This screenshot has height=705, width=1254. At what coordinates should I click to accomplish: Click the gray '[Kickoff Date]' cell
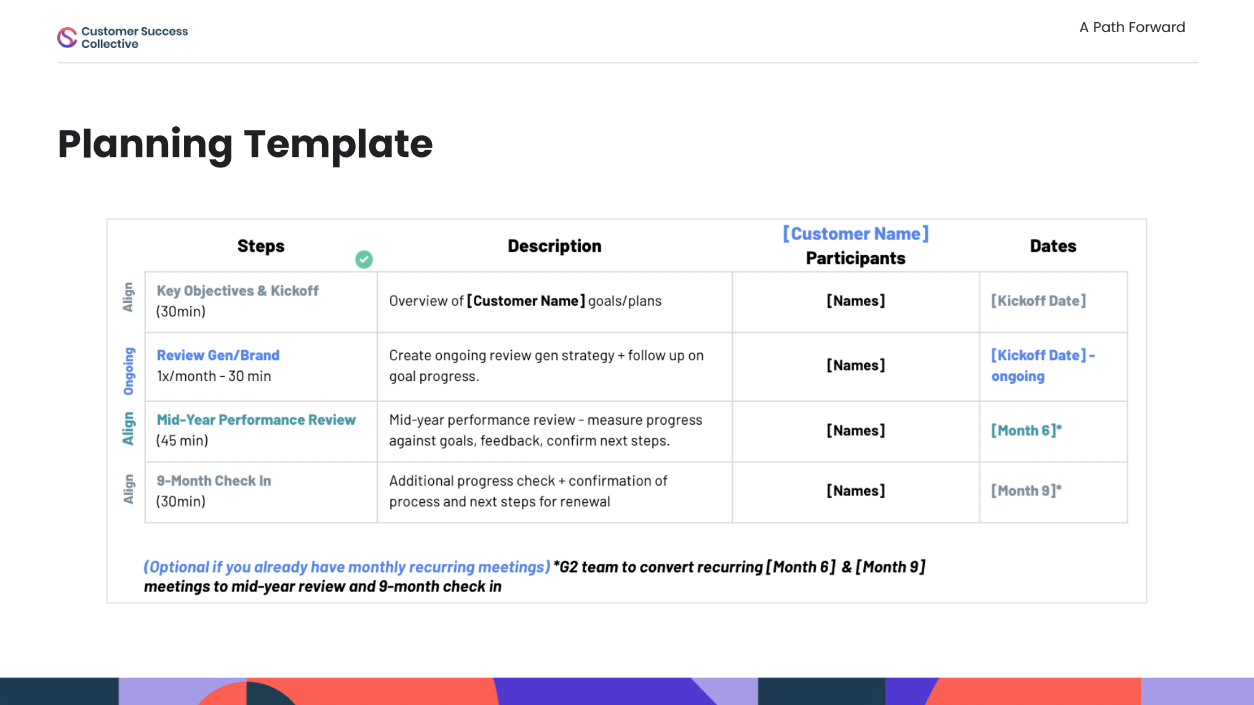1053,302
